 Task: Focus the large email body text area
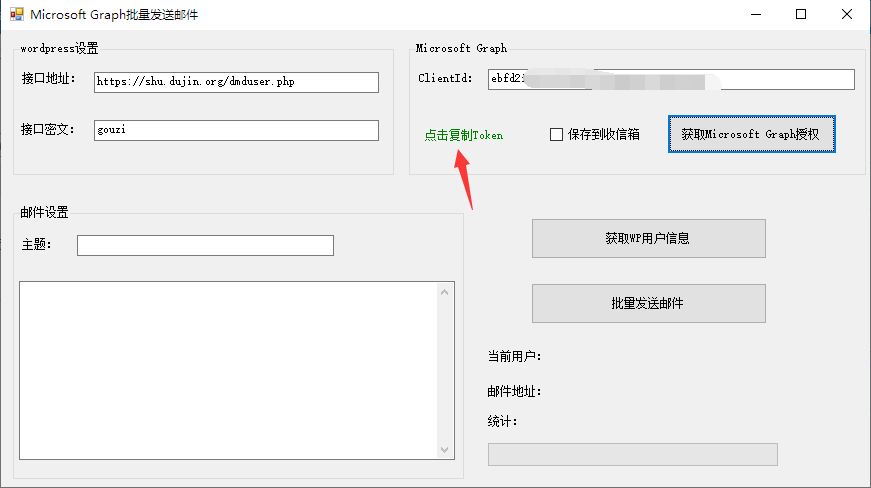(228, 370)
